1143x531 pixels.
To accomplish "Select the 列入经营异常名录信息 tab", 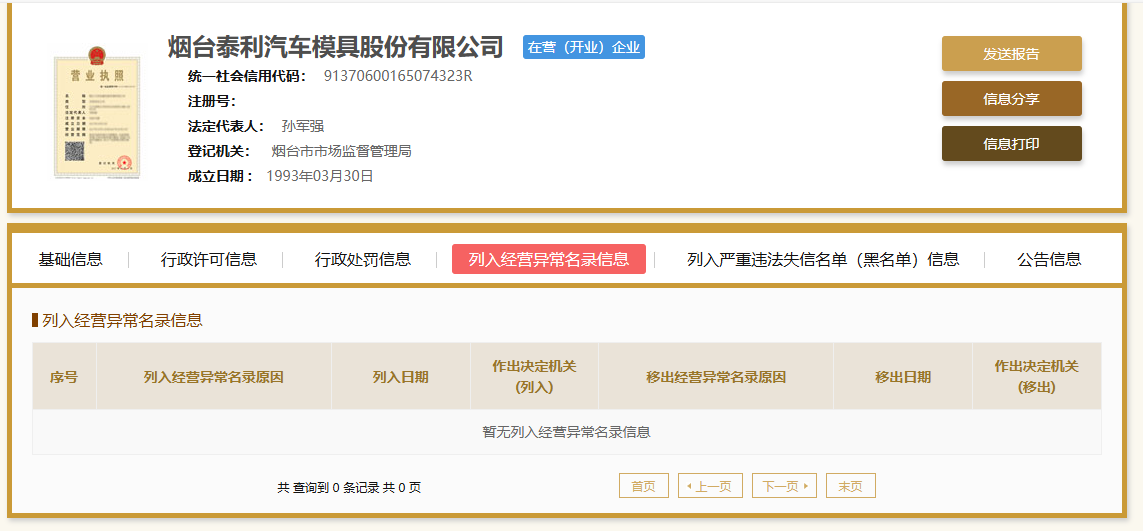I will (x=549, y=259).
